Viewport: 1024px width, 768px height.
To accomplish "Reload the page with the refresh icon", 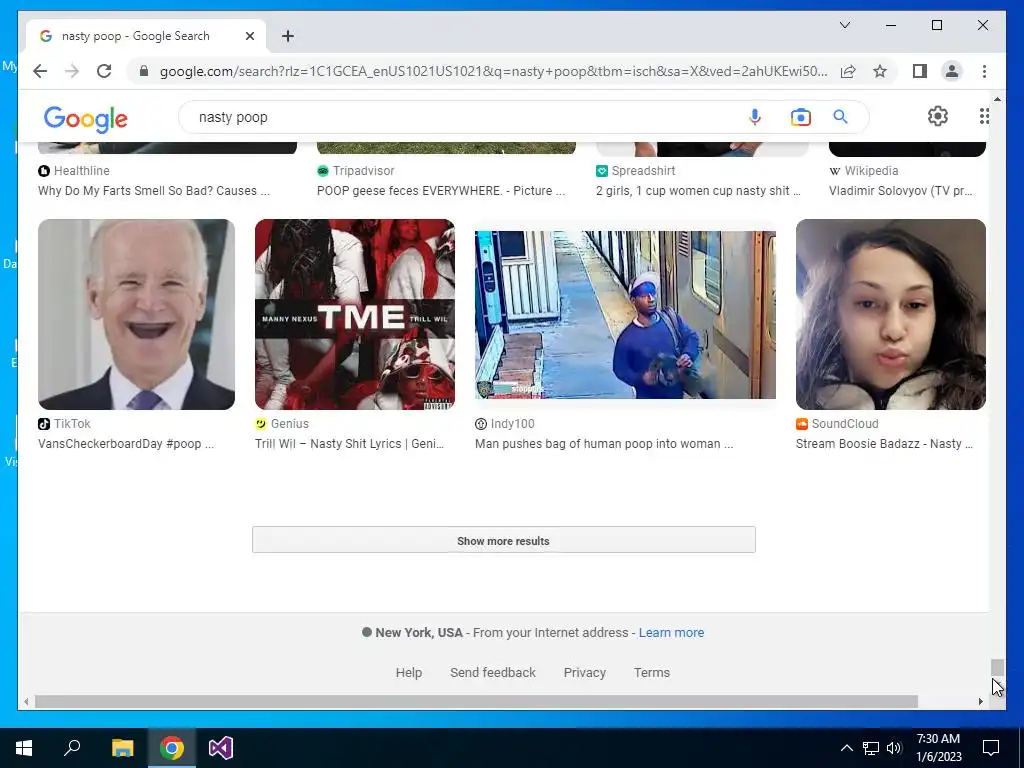I will (x=104, y=71).
